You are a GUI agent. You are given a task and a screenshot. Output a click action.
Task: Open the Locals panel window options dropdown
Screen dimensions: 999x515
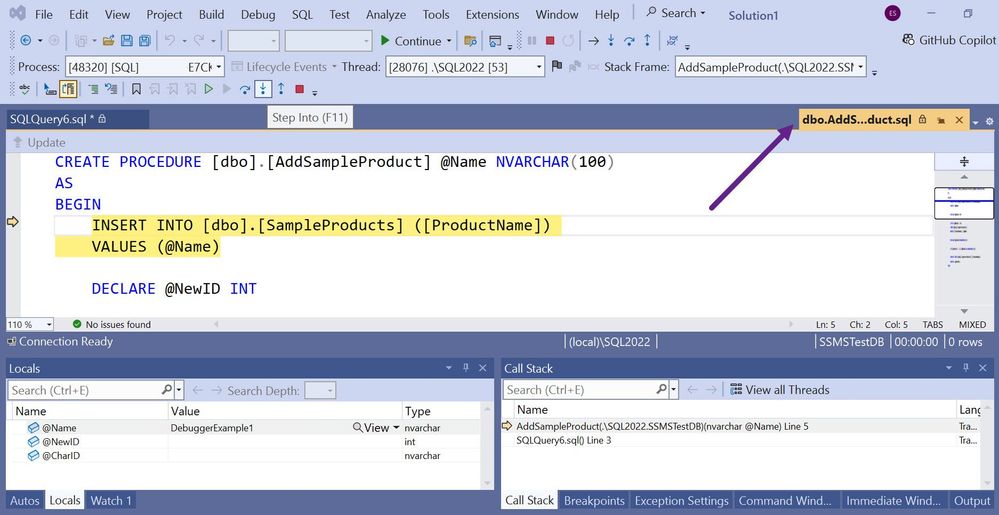(449, 368)
